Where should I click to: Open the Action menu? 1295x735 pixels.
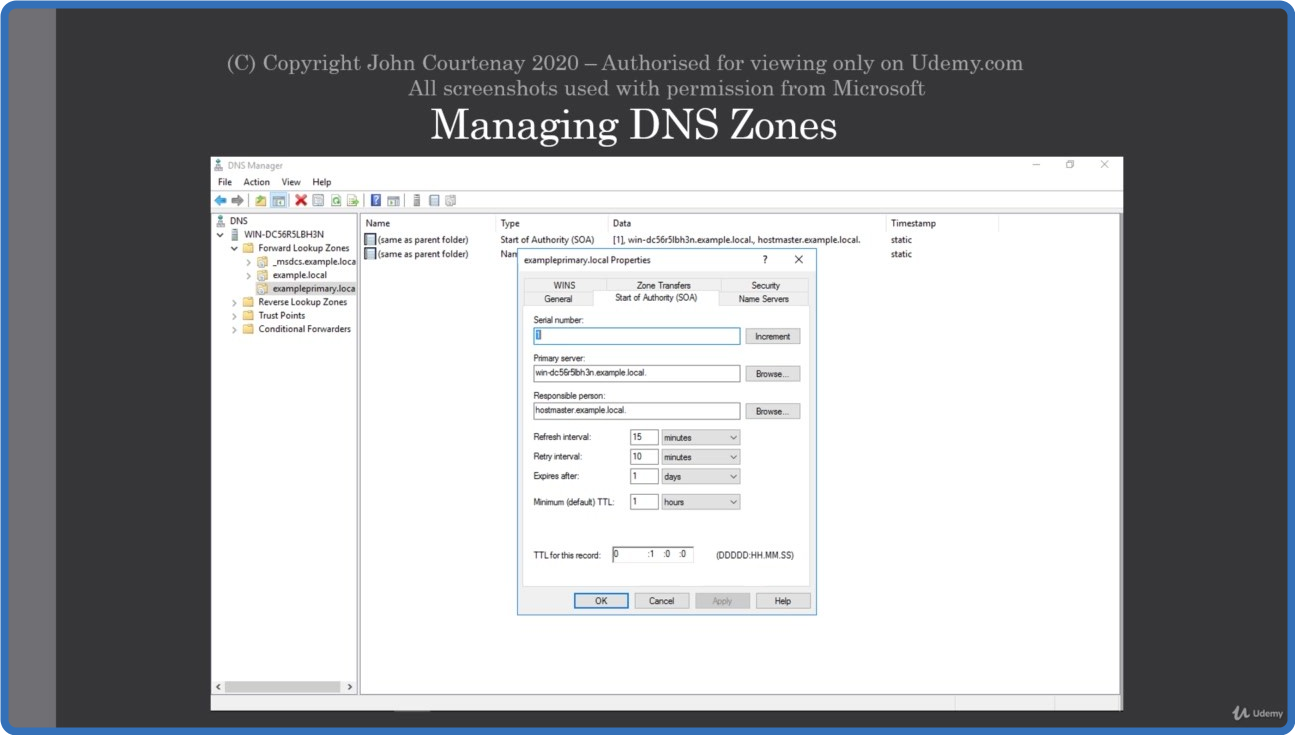(256, 182)
